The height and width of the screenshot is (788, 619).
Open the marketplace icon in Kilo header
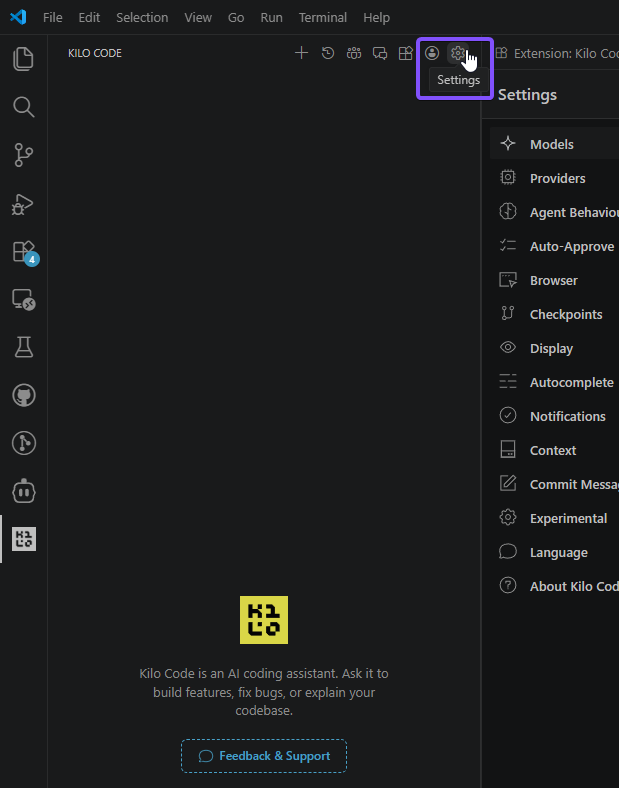pyautogui.click(x=405, y=53)
